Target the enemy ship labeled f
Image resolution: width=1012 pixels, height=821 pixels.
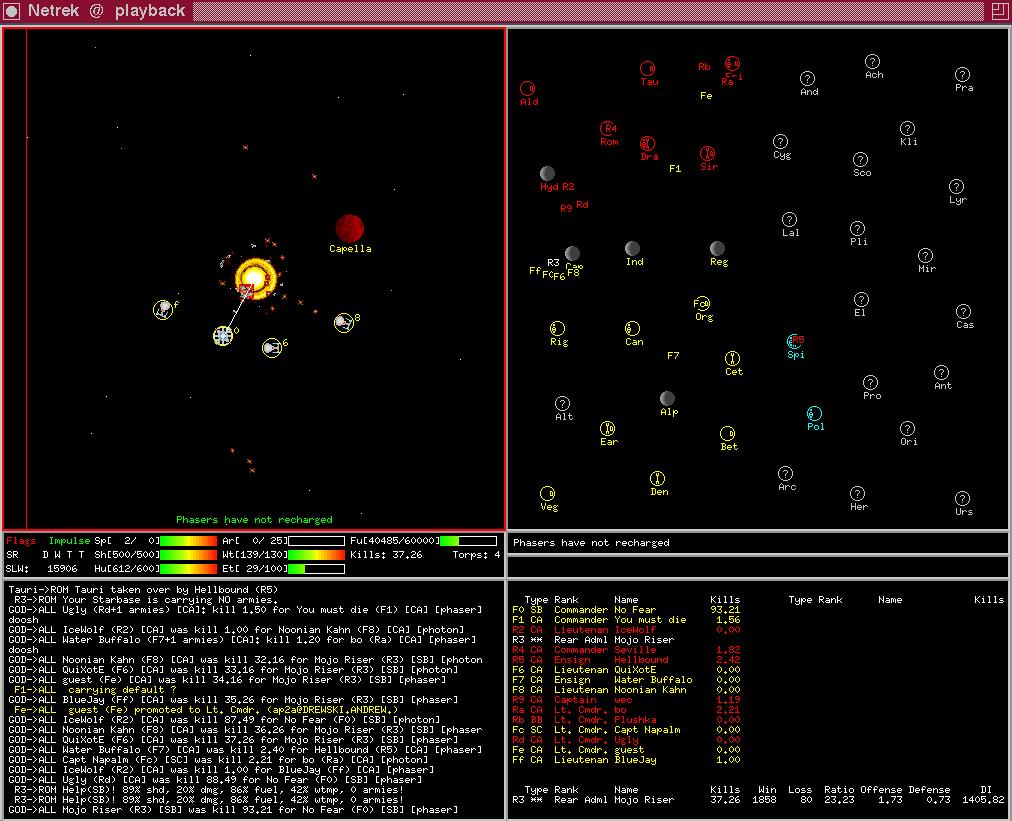pyautogui.click(x=163, y=309)
